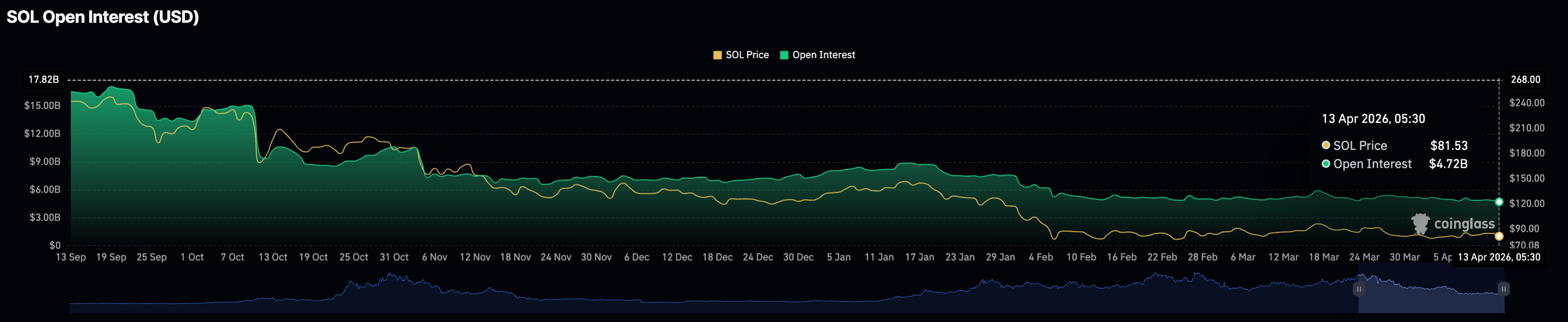
Task: Click the 268.00 maximum label on right axis
Action: [1526, 80]
